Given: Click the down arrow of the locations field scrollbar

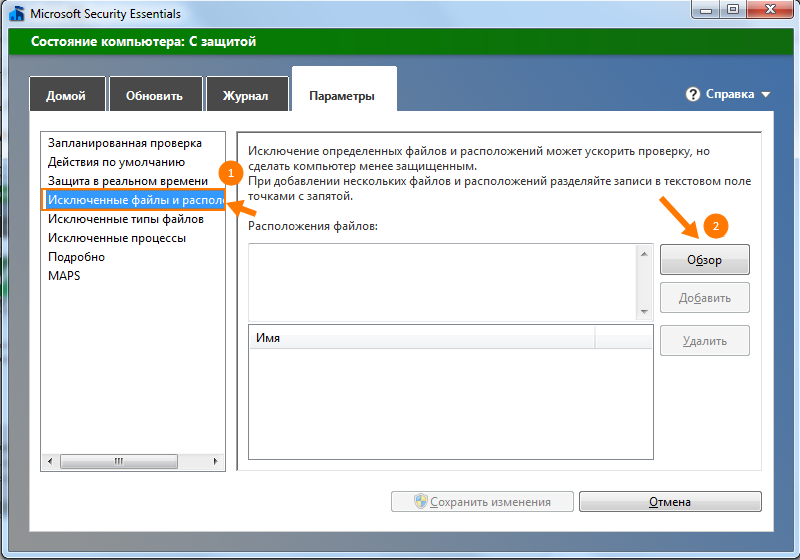Looking at the screenshot, I should 644,312.
